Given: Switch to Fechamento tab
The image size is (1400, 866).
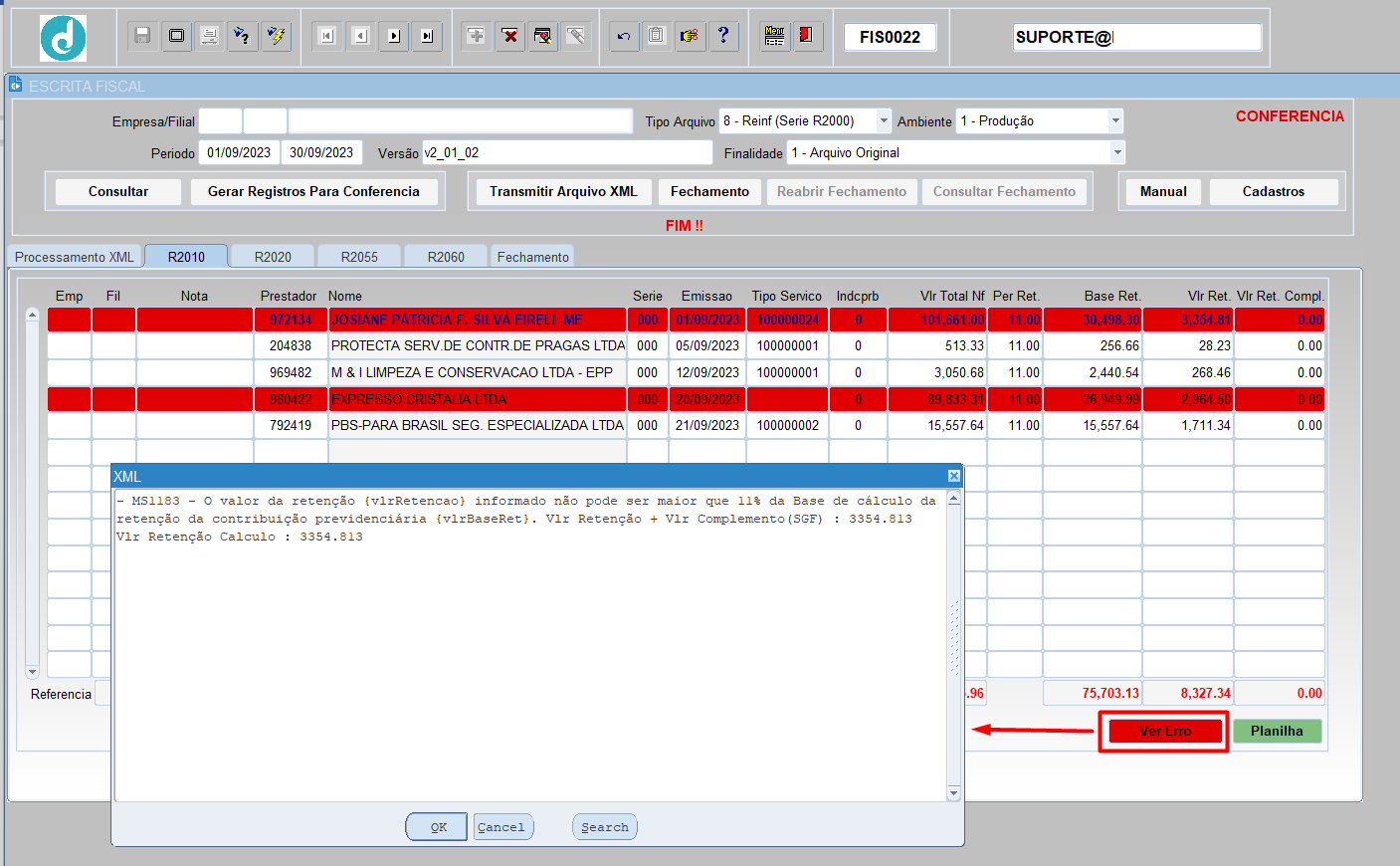Looking at the screenshot, I should [x=533, y=257].
